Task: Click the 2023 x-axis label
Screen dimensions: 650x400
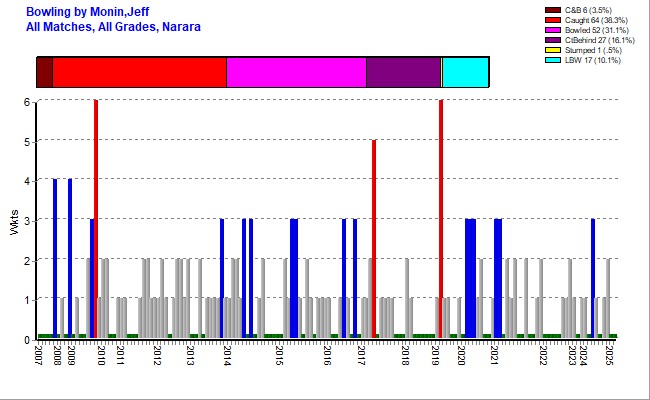Action: (572, 356)
